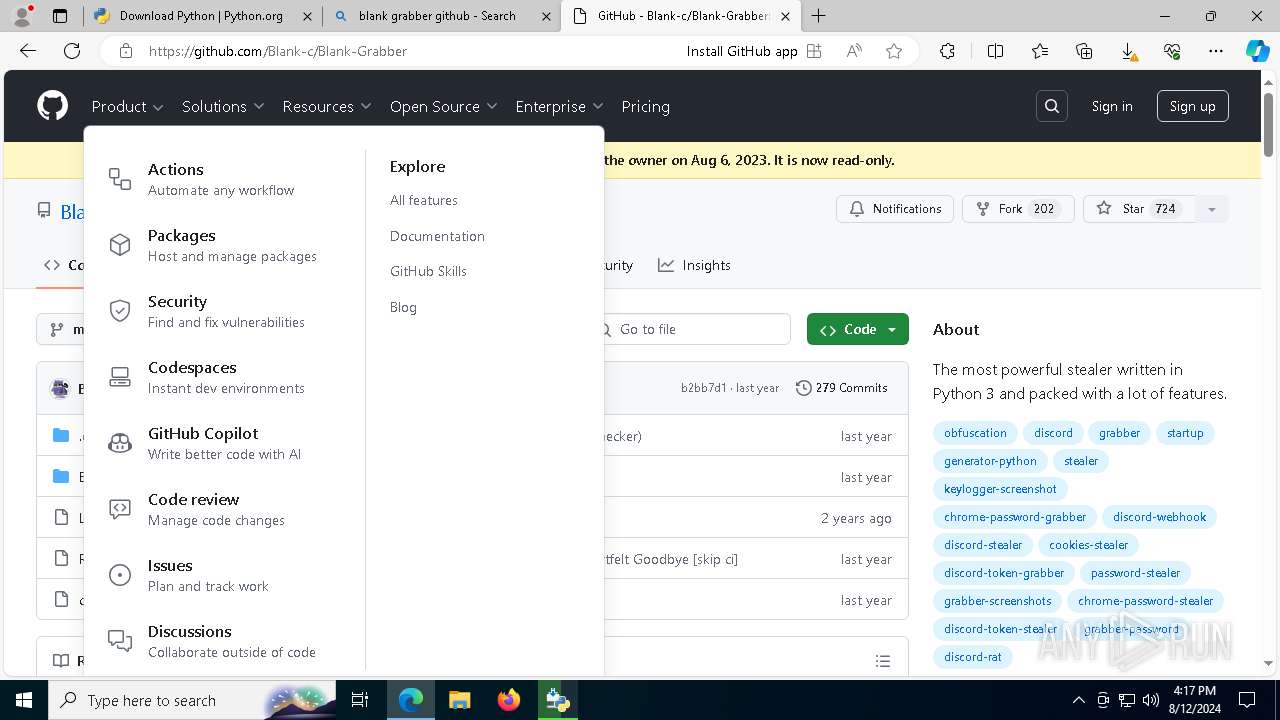The image size is (1280, 720).
Task: Open Edge Collections icon
Action: pos(1084,51)
